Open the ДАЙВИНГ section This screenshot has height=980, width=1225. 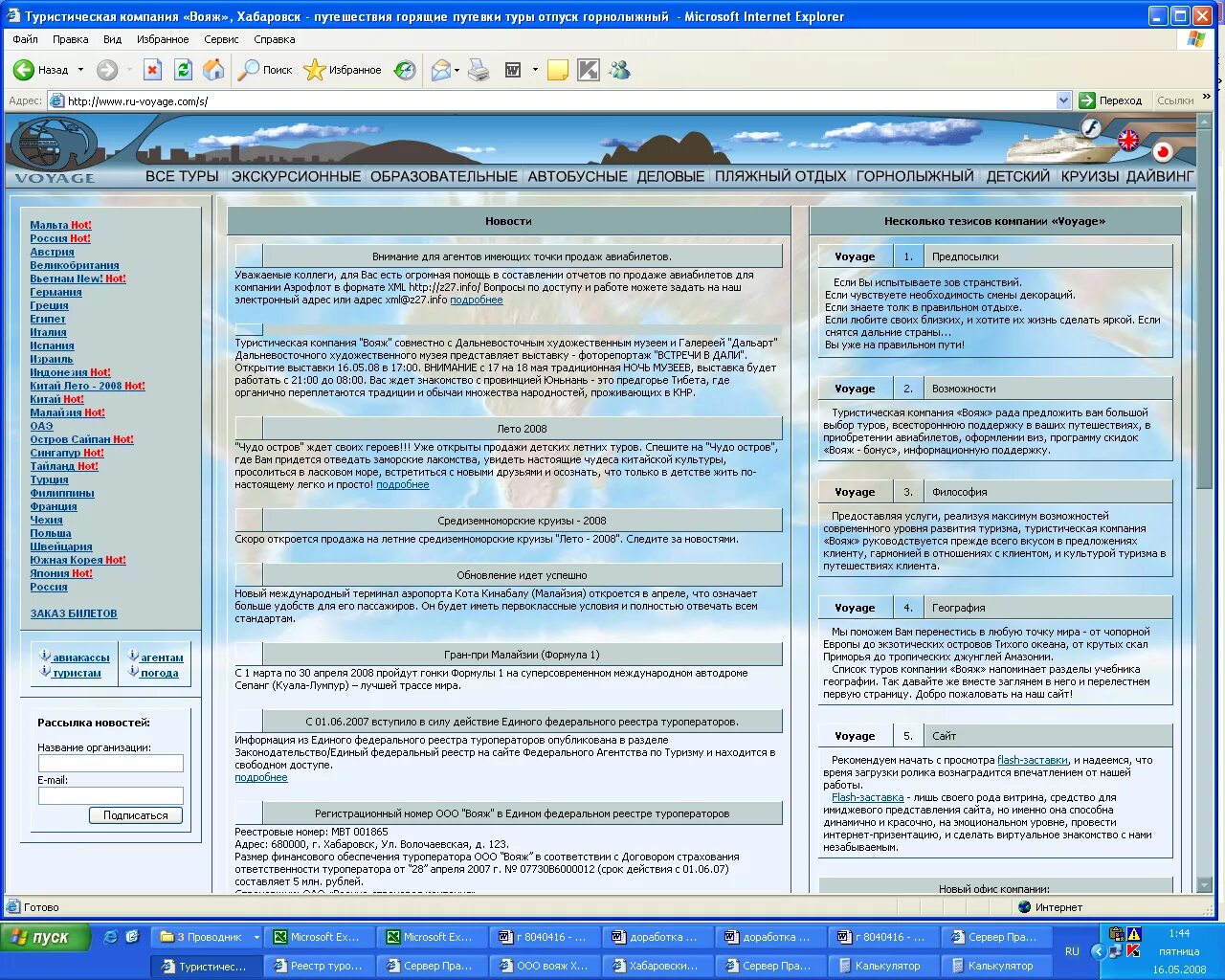(x=1160, y=176)
